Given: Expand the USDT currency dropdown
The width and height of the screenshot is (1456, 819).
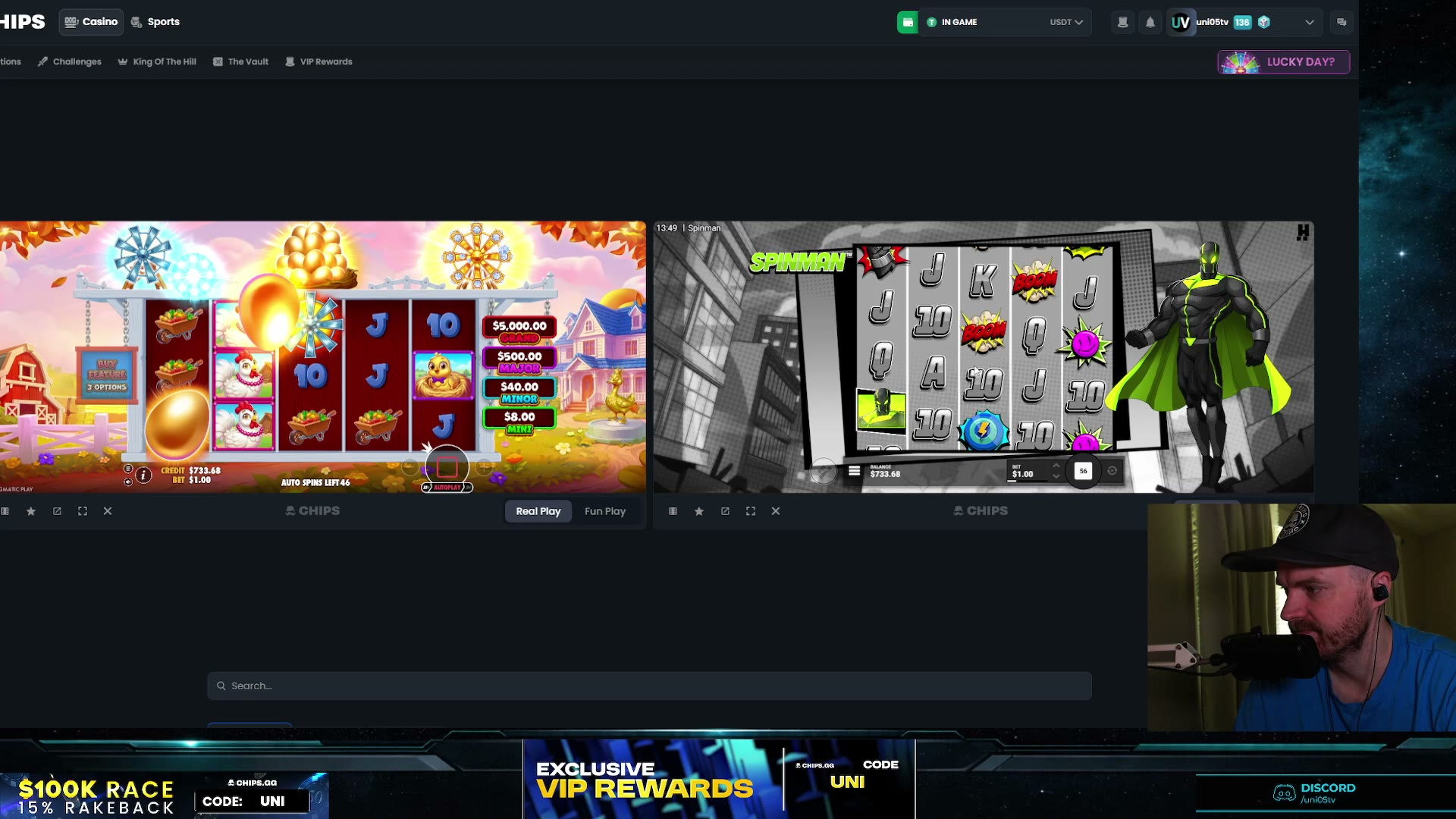Looking at the screenshot, I should pos(1066,22).
